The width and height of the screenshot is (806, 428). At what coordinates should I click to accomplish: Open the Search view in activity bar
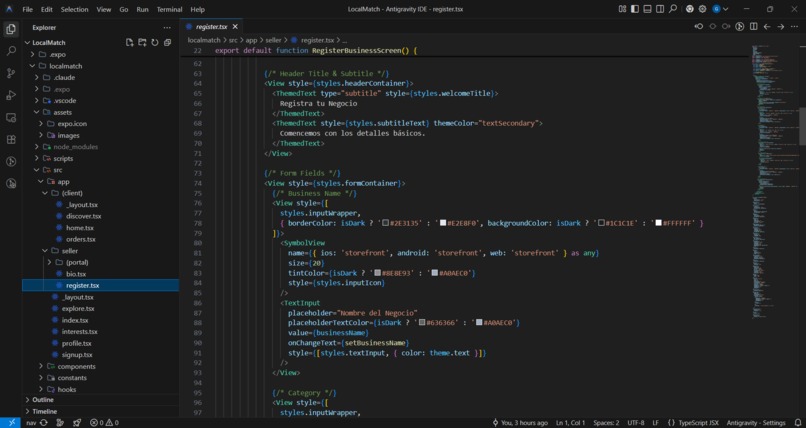point(11,51)
